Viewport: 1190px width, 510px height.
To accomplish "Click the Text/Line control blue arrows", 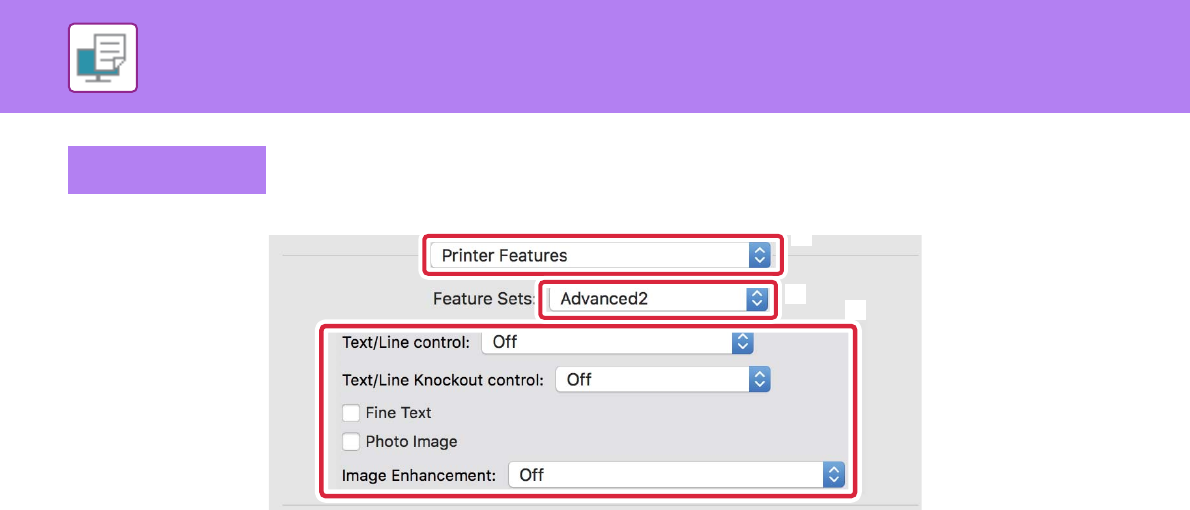I will click(x=742, y=342).
